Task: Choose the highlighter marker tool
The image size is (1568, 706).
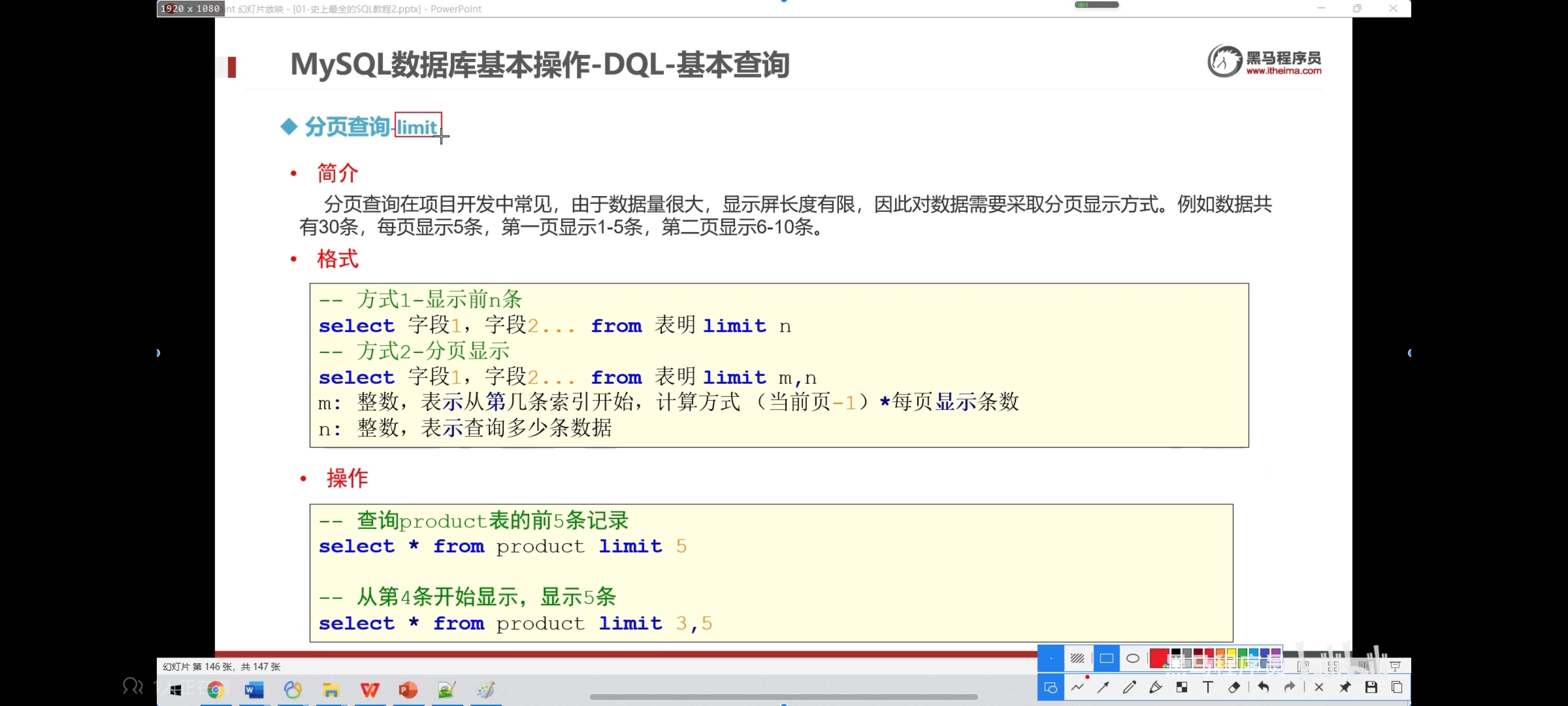Action: pos(1155,688)
